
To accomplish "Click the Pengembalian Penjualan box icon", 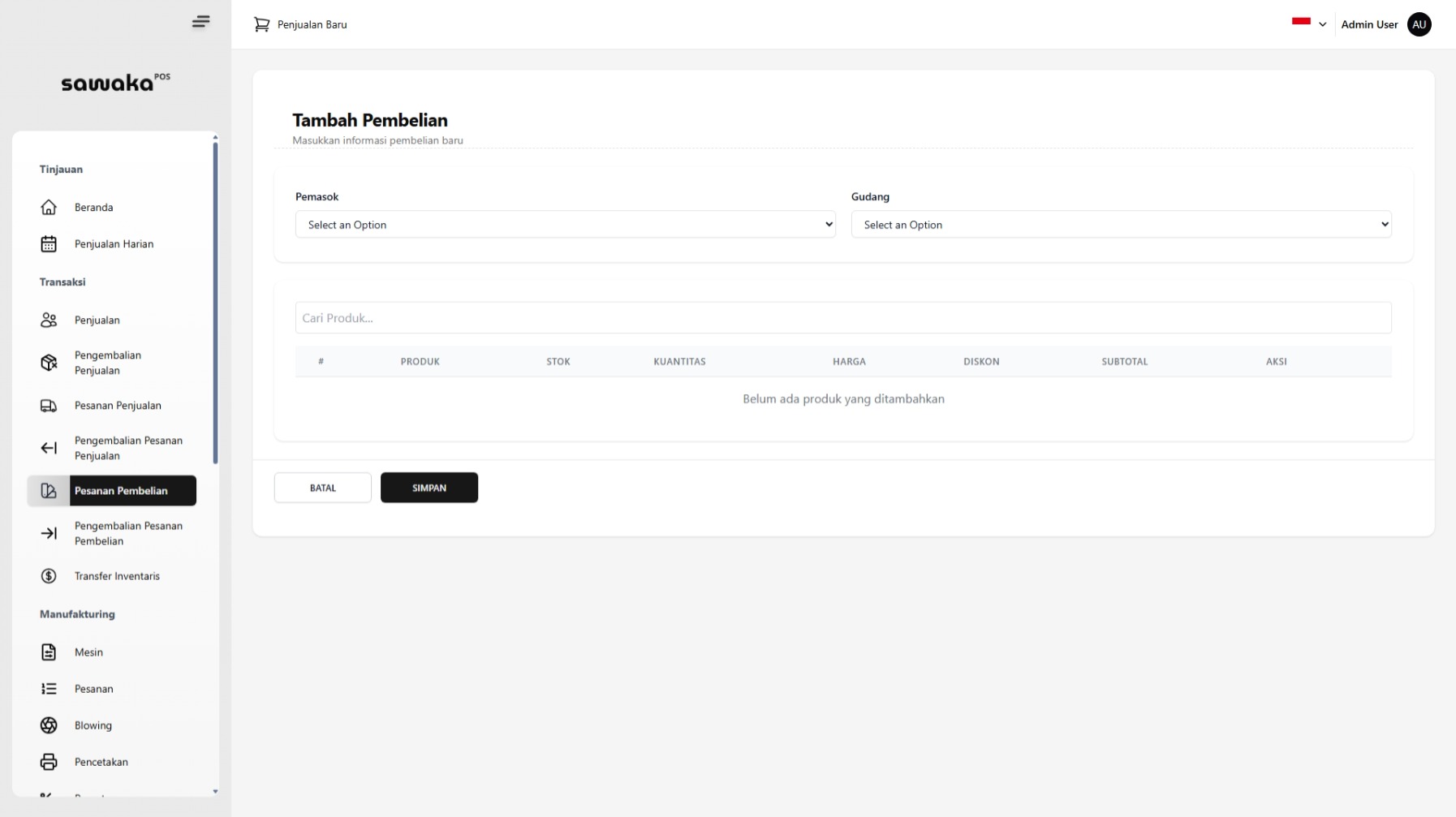I will [49, 363].
